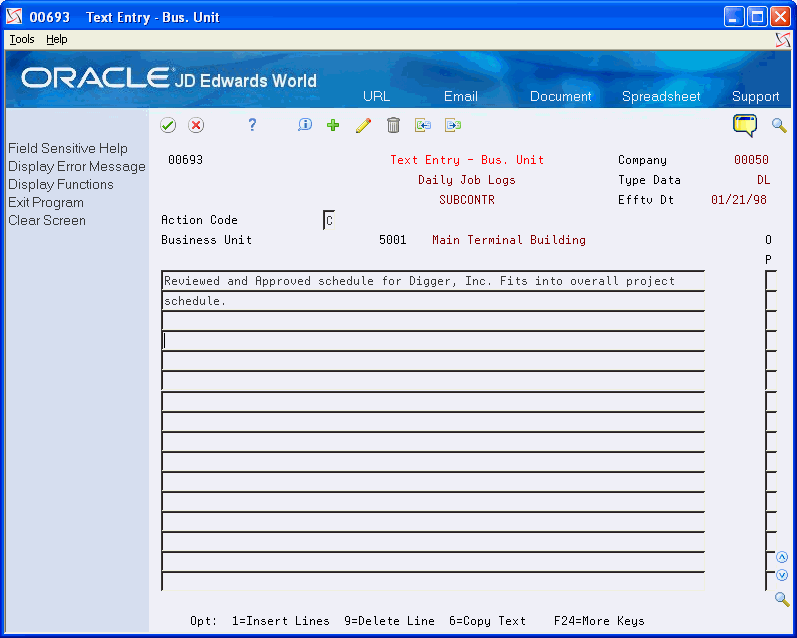Select the Email tab in banner

pos(461,96)
